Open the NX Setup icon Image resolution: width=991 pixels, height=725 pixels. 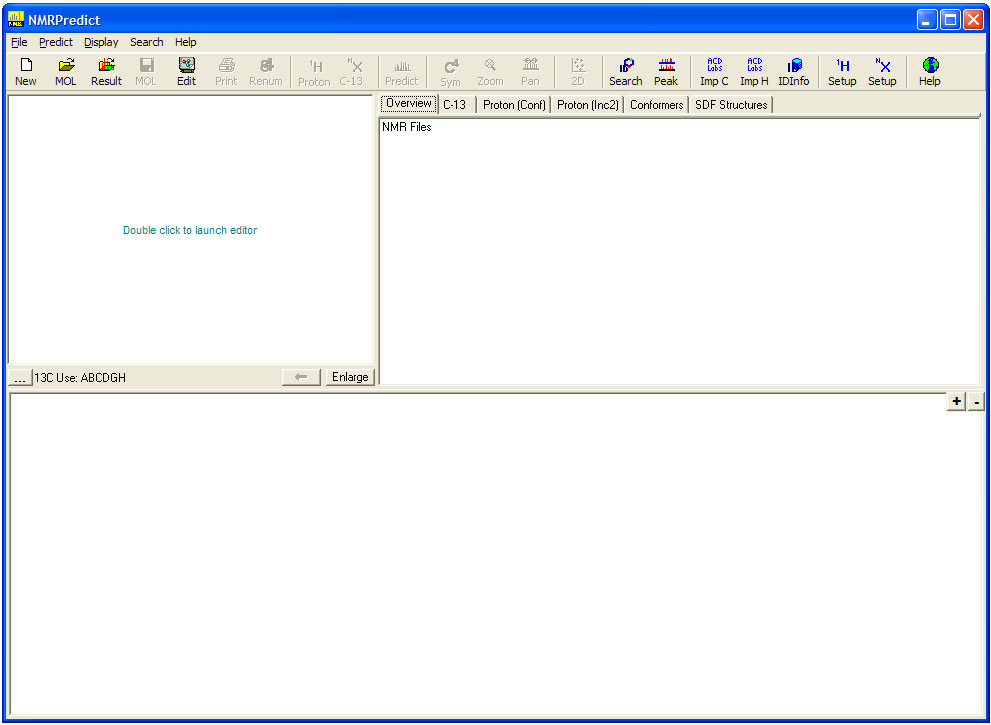click(x=882, y=72)
